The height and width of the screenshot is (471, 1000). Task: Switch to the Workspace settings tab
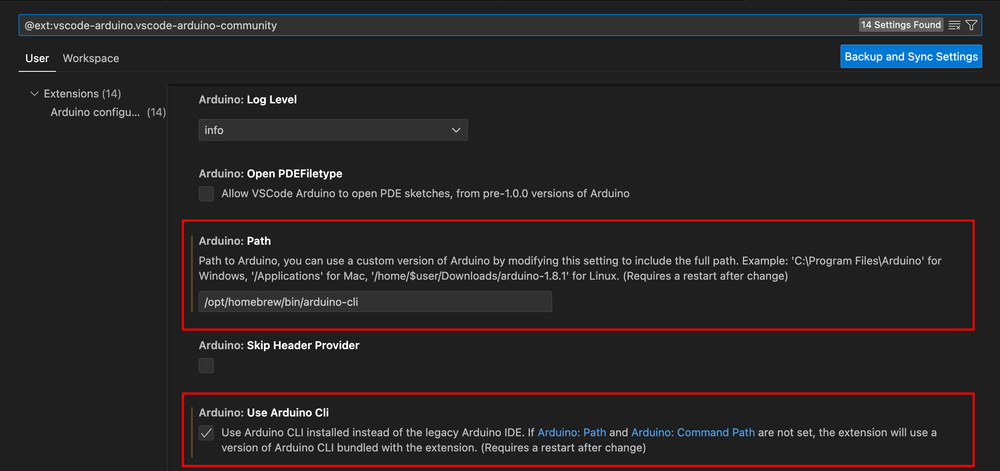[91, 59]
